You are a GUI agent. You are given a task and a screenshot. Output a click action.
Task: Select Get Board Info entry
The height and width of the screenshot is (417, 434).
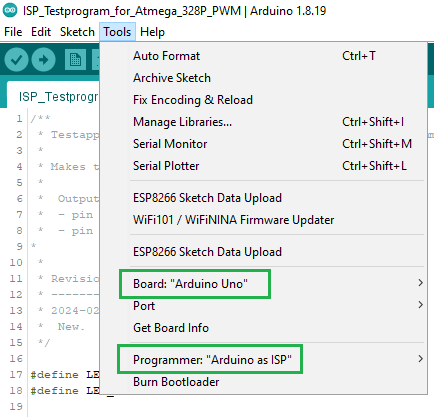(x=263, y=328)
